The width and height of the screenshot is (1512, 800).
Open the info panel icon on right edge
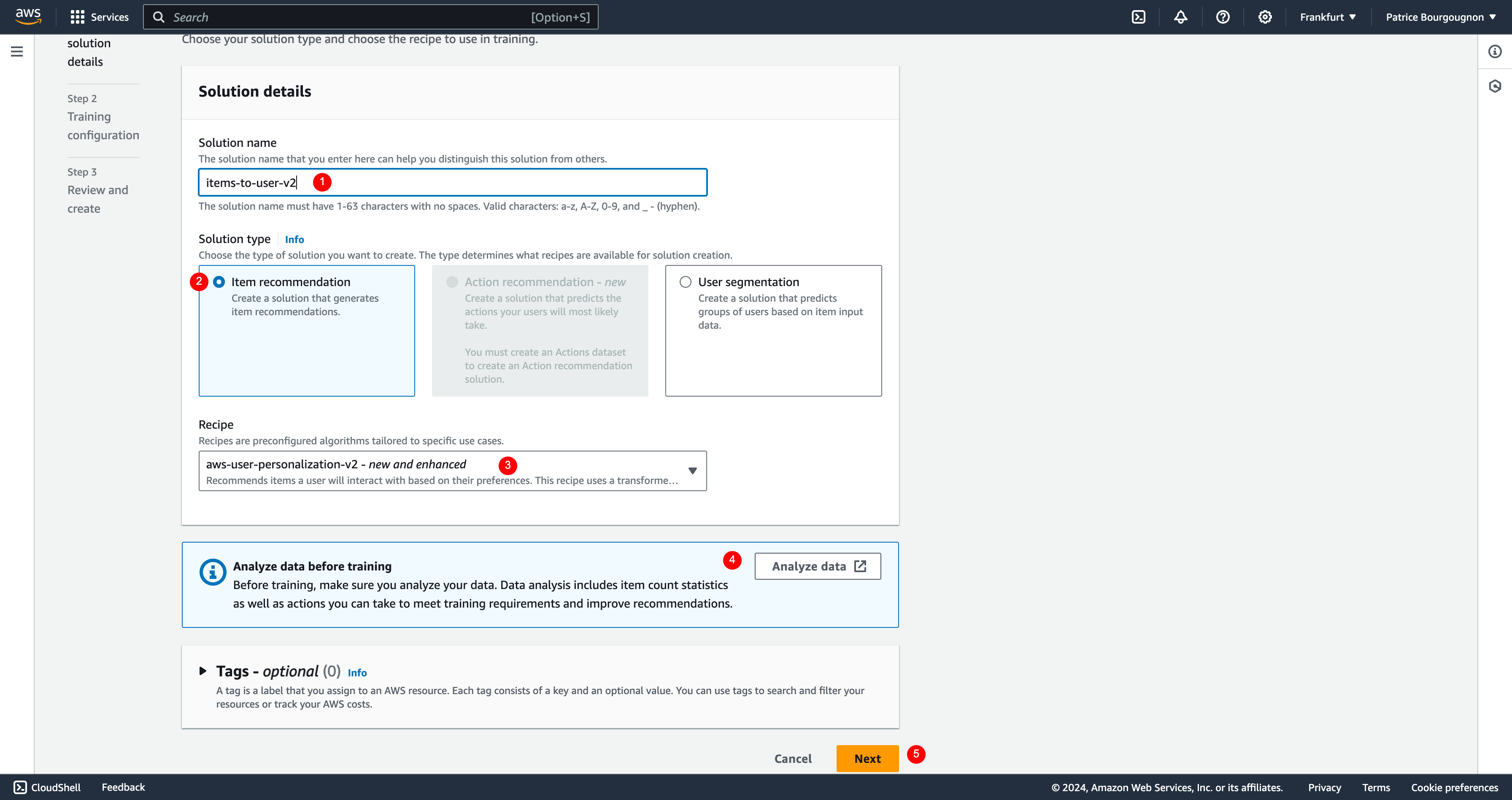coord(1495,51)
